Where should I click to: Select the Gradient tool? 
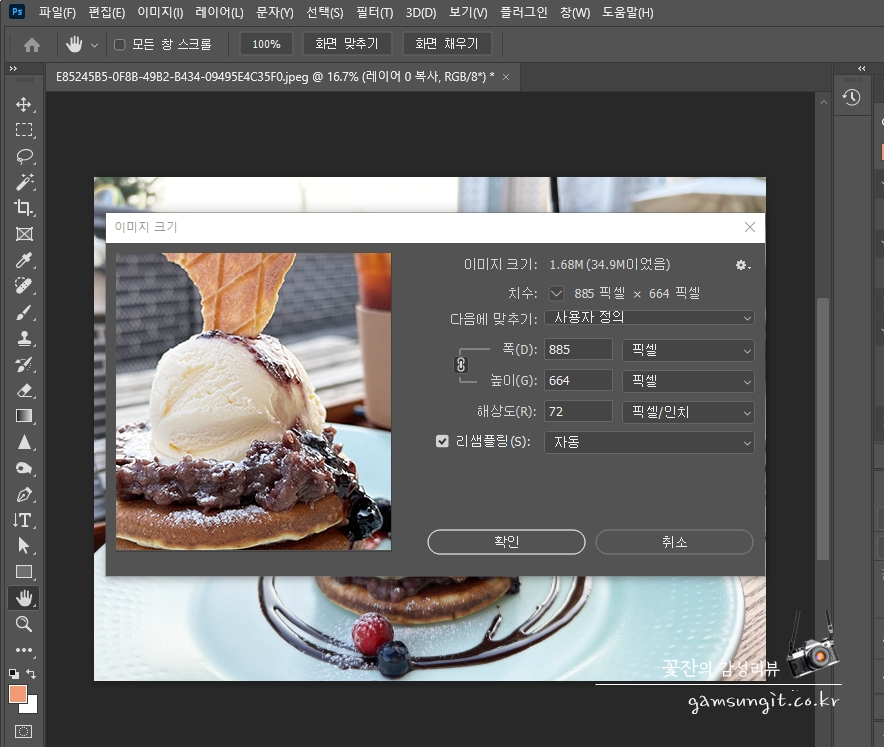click(x=24, y=416)
